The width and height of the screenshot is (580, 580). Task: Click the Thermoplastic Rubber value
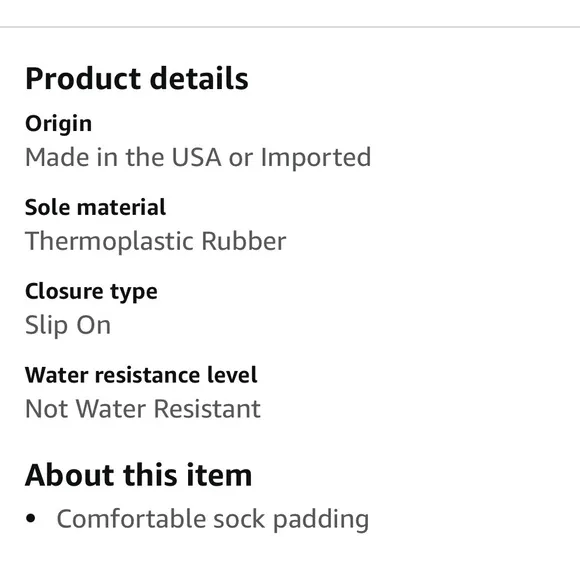[155, 242]
